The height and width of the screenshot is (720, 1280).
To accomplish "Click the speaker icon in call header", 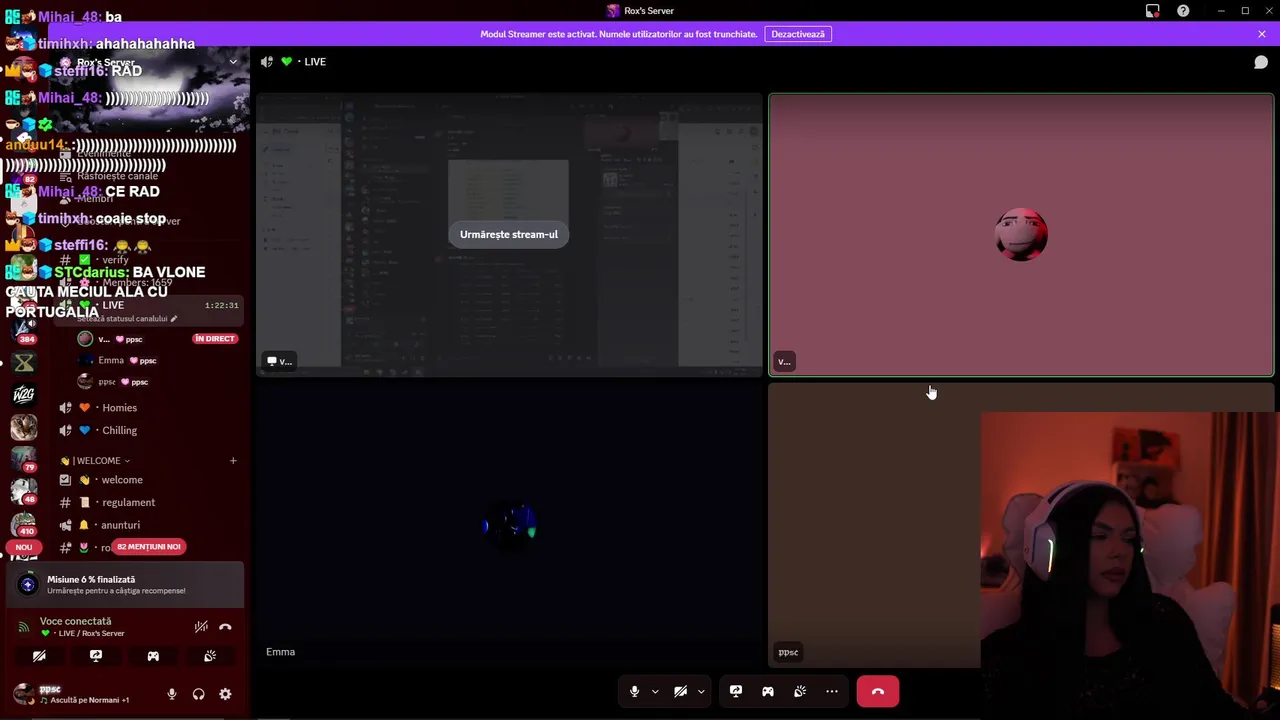I will click(267, 62).
